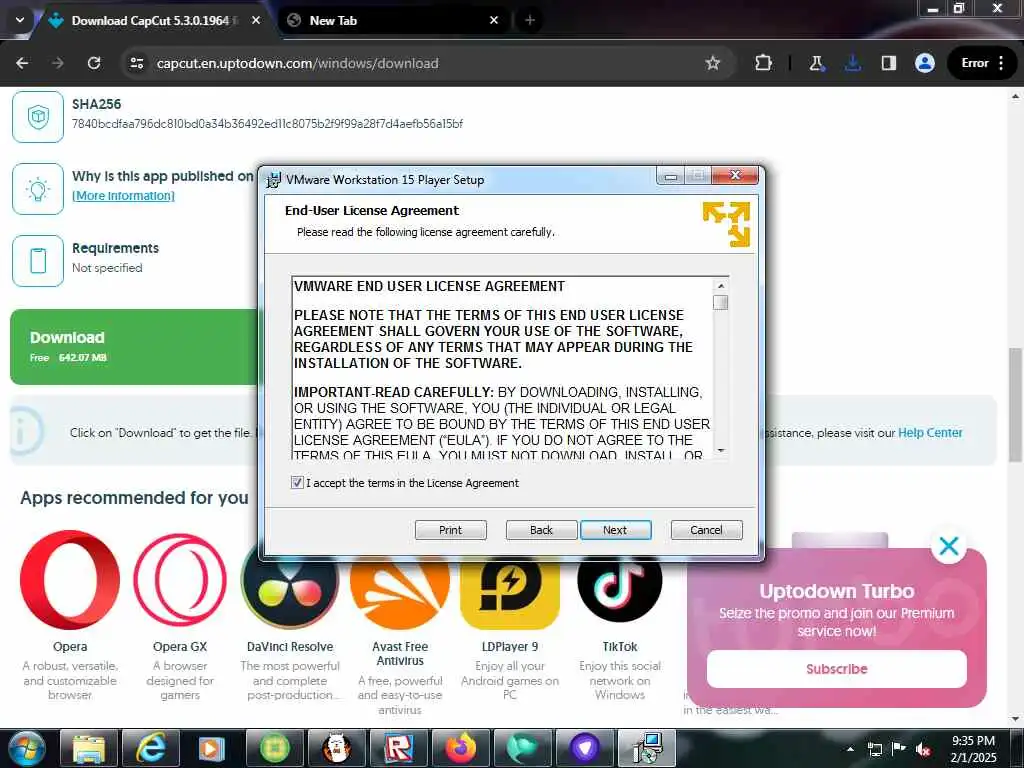Screen dimensions: 1024x768
Task: Open the tab search dropdown arrow
Action: [x=20, y=20]
